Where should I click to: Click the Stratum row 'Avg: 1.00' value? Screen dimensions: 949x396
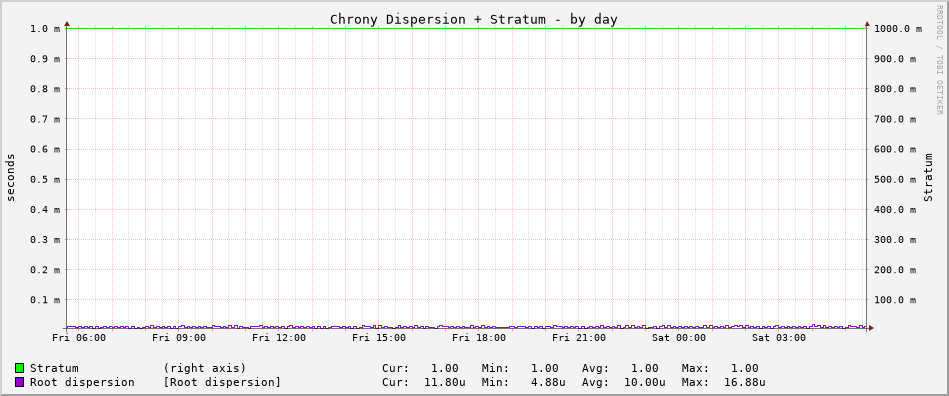click(620, 368)
